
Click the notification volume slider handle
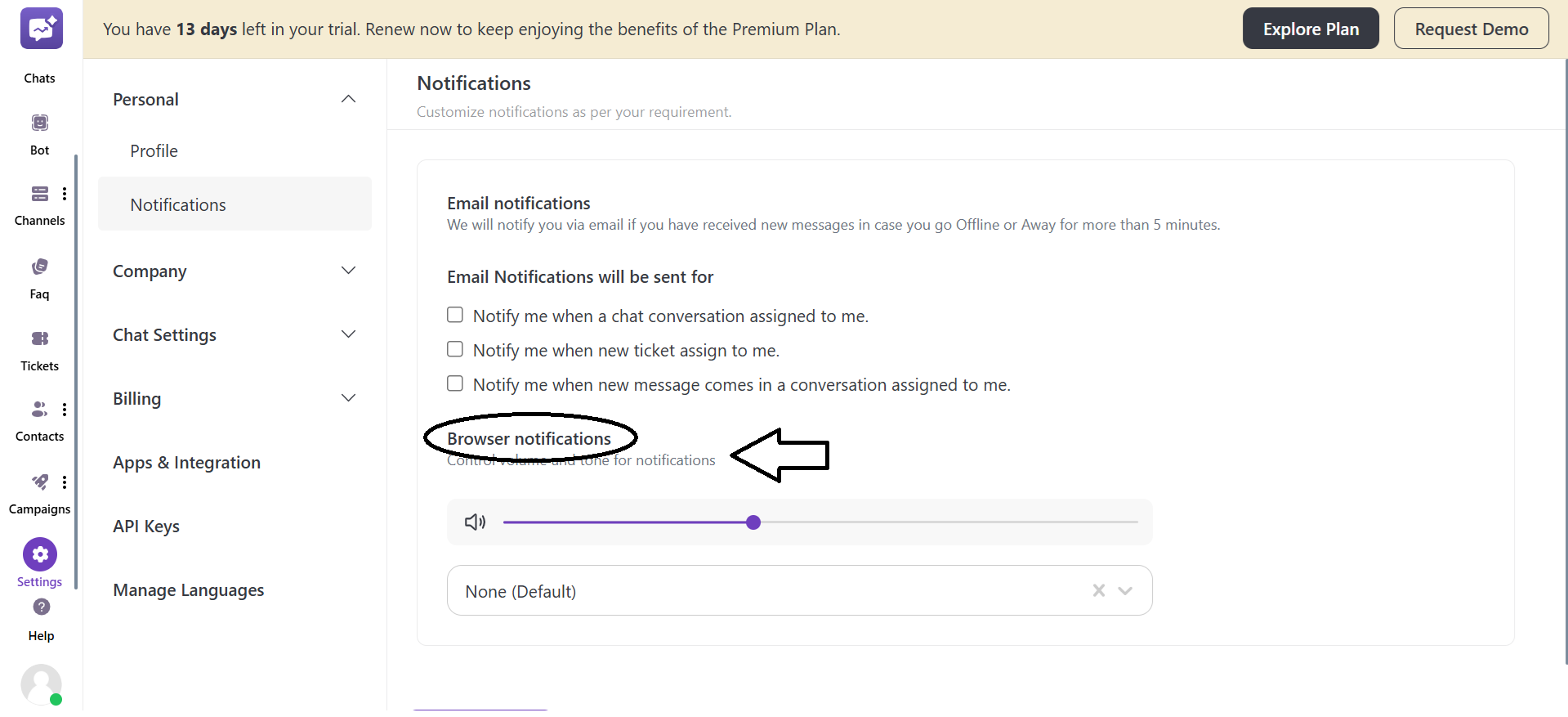click(x=753, y=522)
